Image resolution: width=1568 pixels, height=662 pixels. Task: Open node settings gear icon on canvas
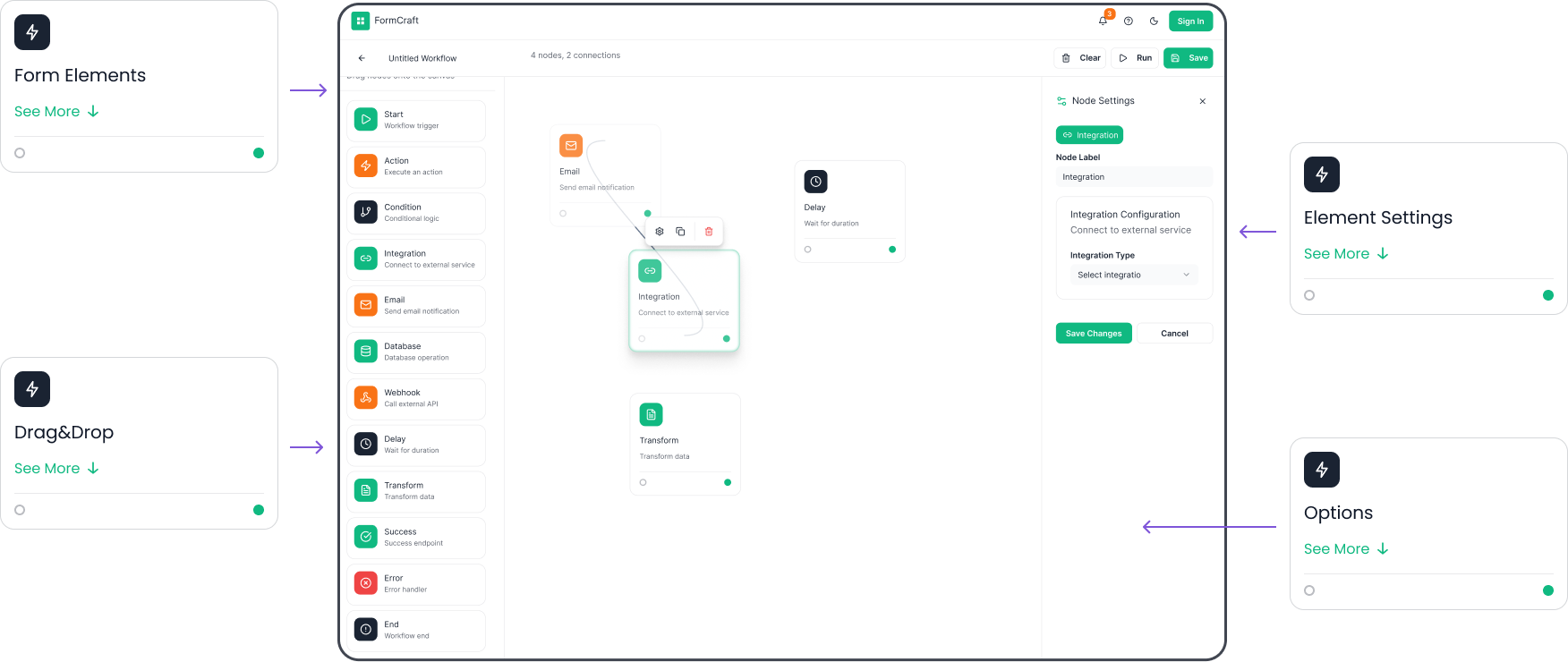[x=660, y=232]
